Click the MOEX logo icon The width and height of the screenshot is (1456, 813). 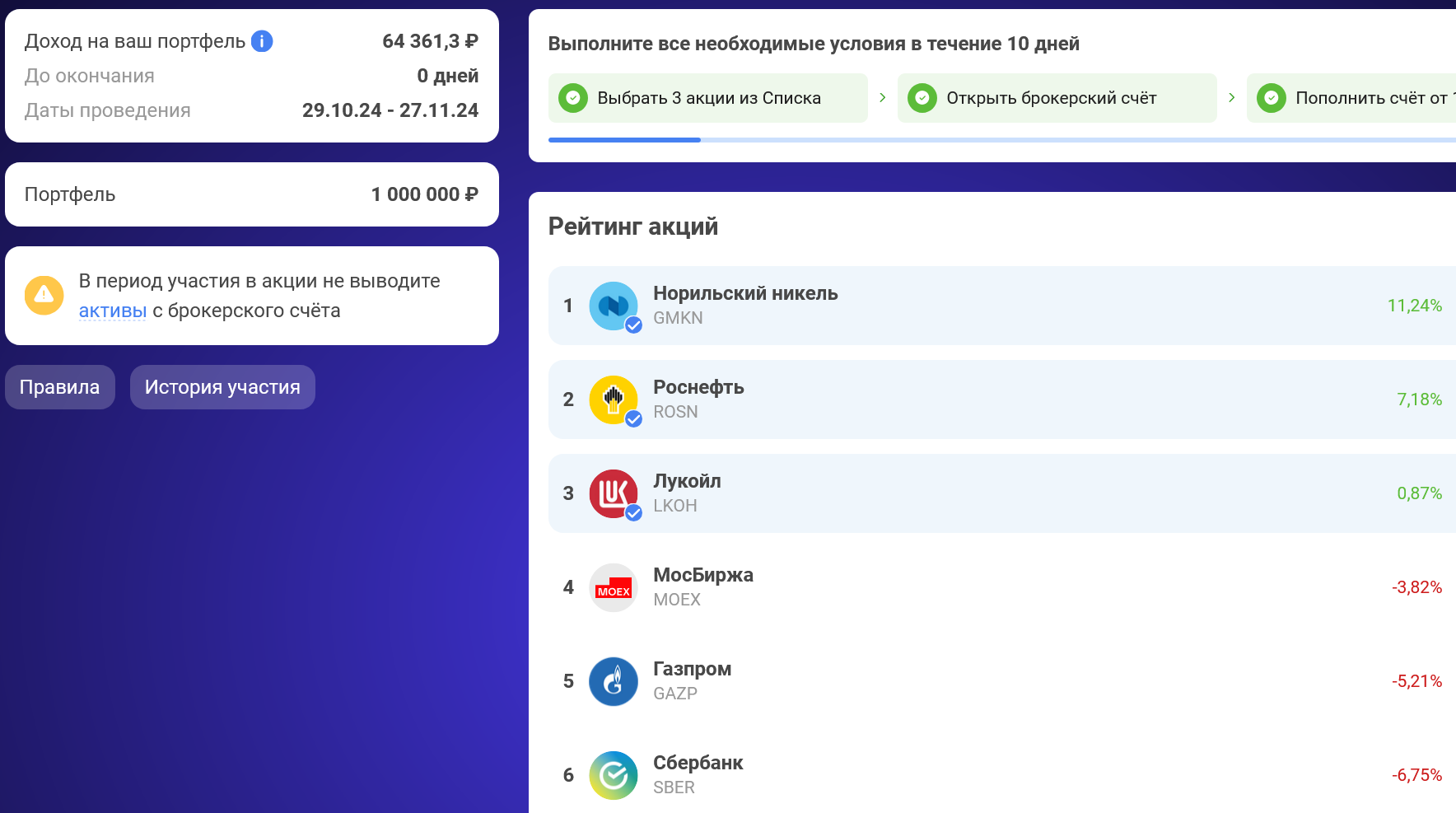614,587
